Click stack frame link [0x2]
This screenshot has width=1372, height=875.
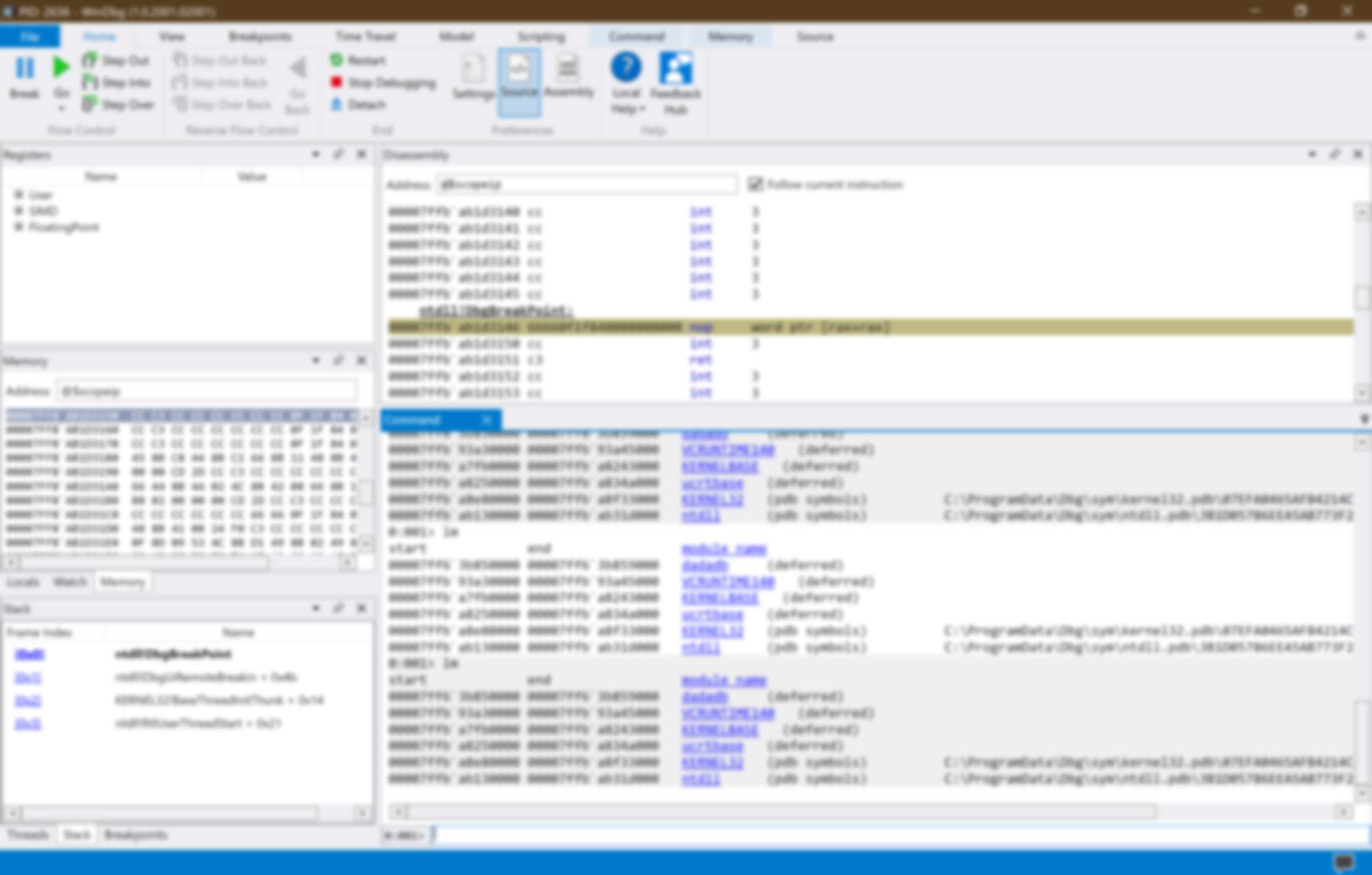click(28, 700)
